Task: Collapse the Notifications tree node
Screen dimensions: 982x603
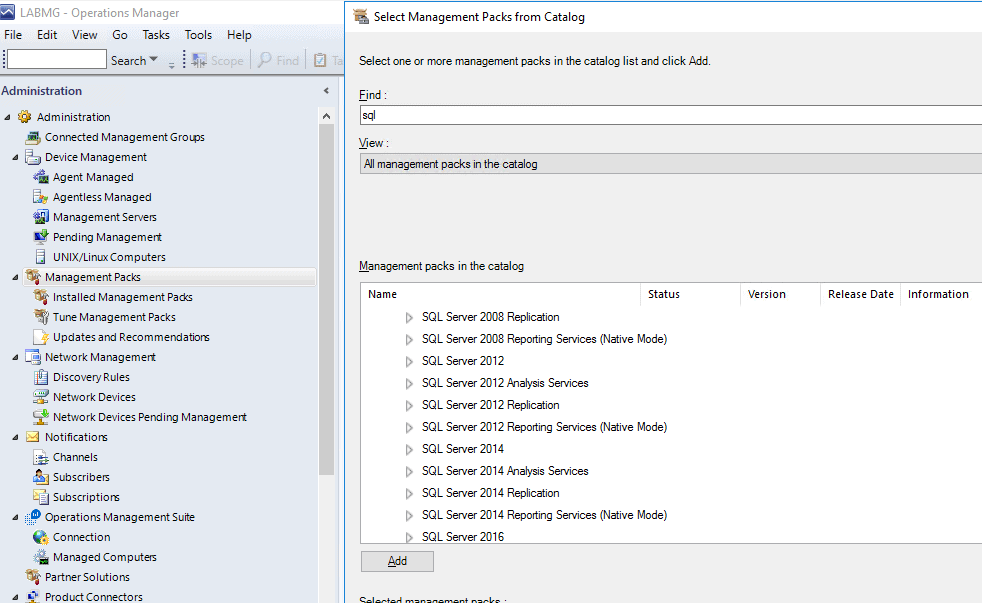Action: (x=16, y=437)
